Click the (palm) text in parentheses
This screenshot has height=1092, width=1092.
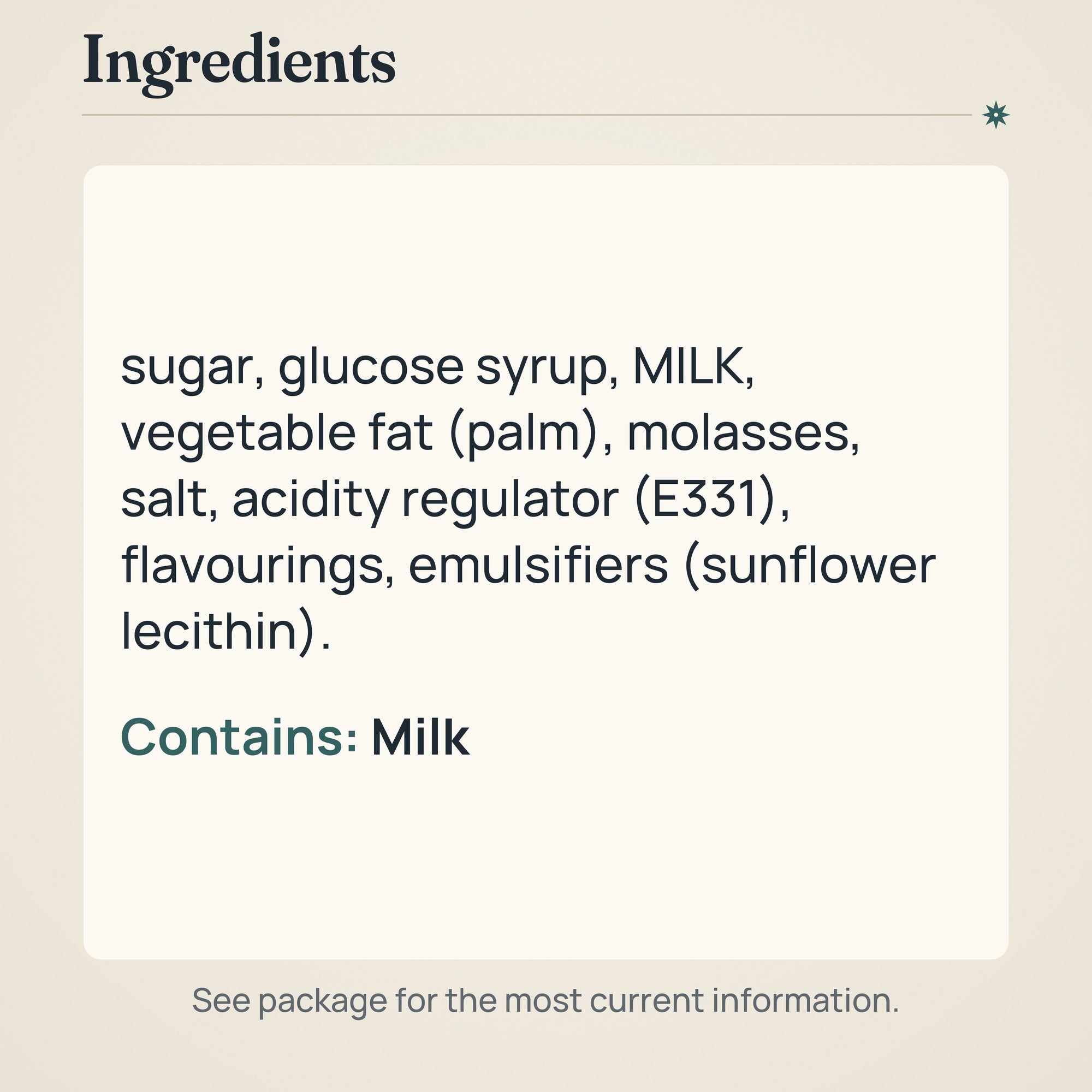(524, 433)
